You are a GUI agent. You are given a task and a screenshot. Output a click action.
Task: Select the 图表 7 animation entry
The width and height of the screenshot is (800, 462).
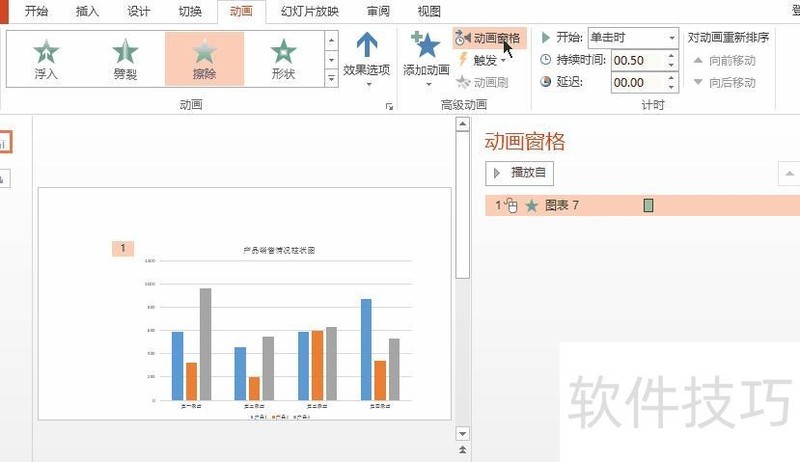pos(642,206)
